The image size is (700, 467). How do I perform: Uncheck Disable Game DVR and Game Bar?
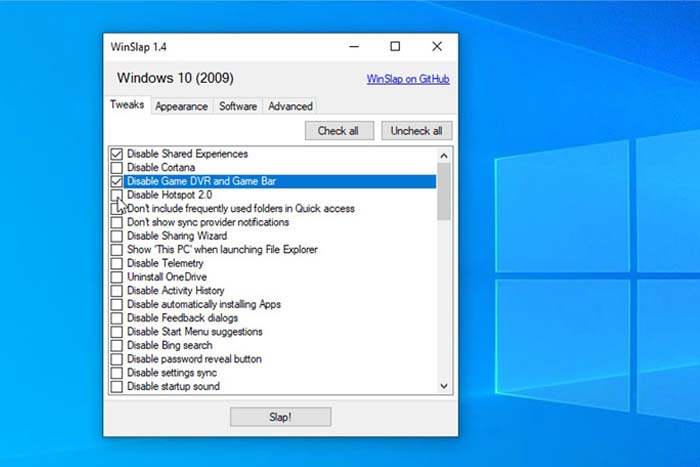tap(117, 181)
